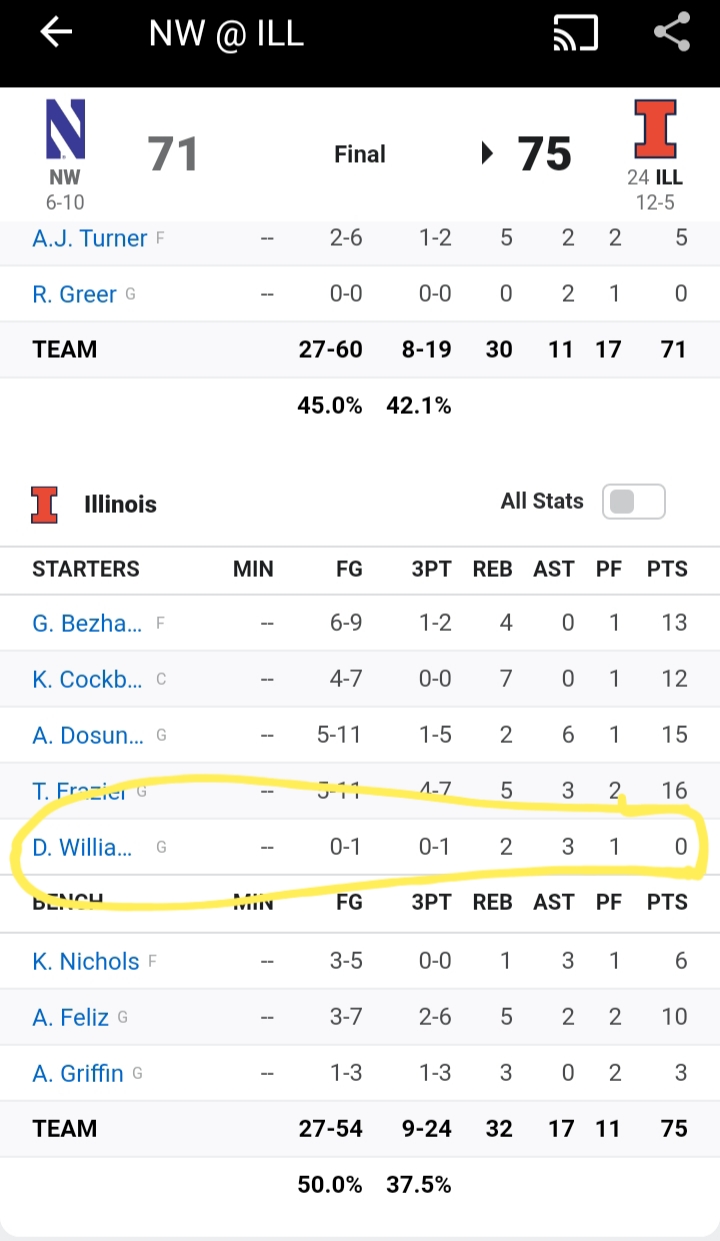Open A. Griffin player link

pyautogui.click(x=78, y=1073)
